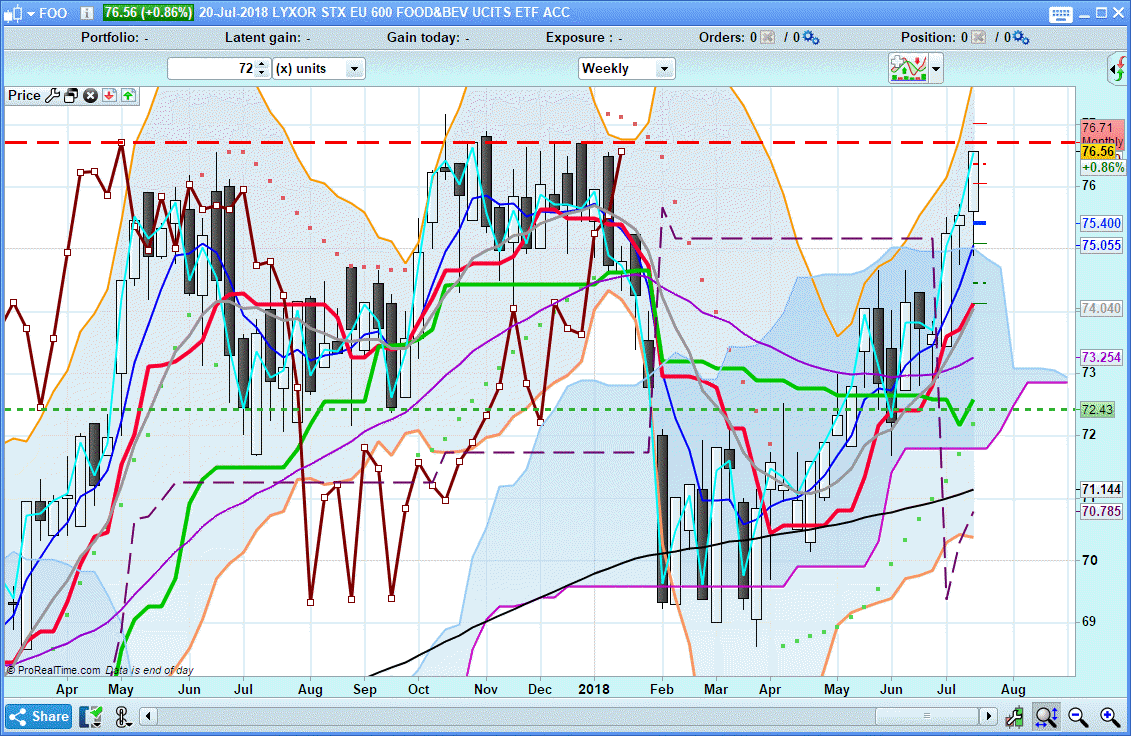Open the position settings gears
Screen dimensions: 1131x736
tap(1021, 38)
